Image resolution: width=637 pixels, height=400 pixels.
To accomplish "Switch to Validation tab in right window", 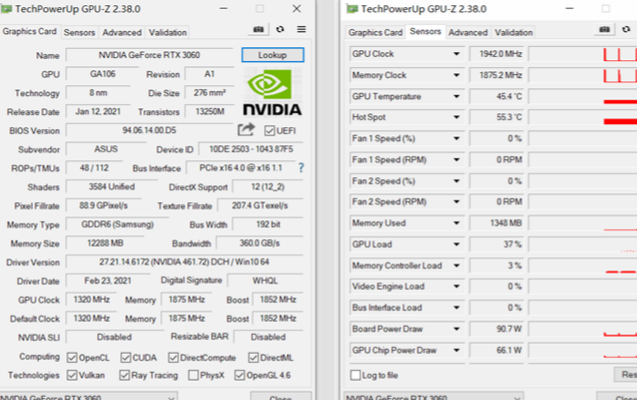I will (x=514, y=32).
